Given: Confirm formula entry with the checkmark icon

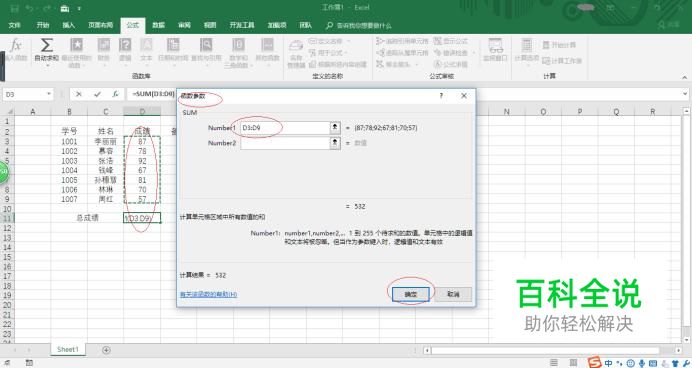Looking at the screenshot, I should tap(97, 94).
